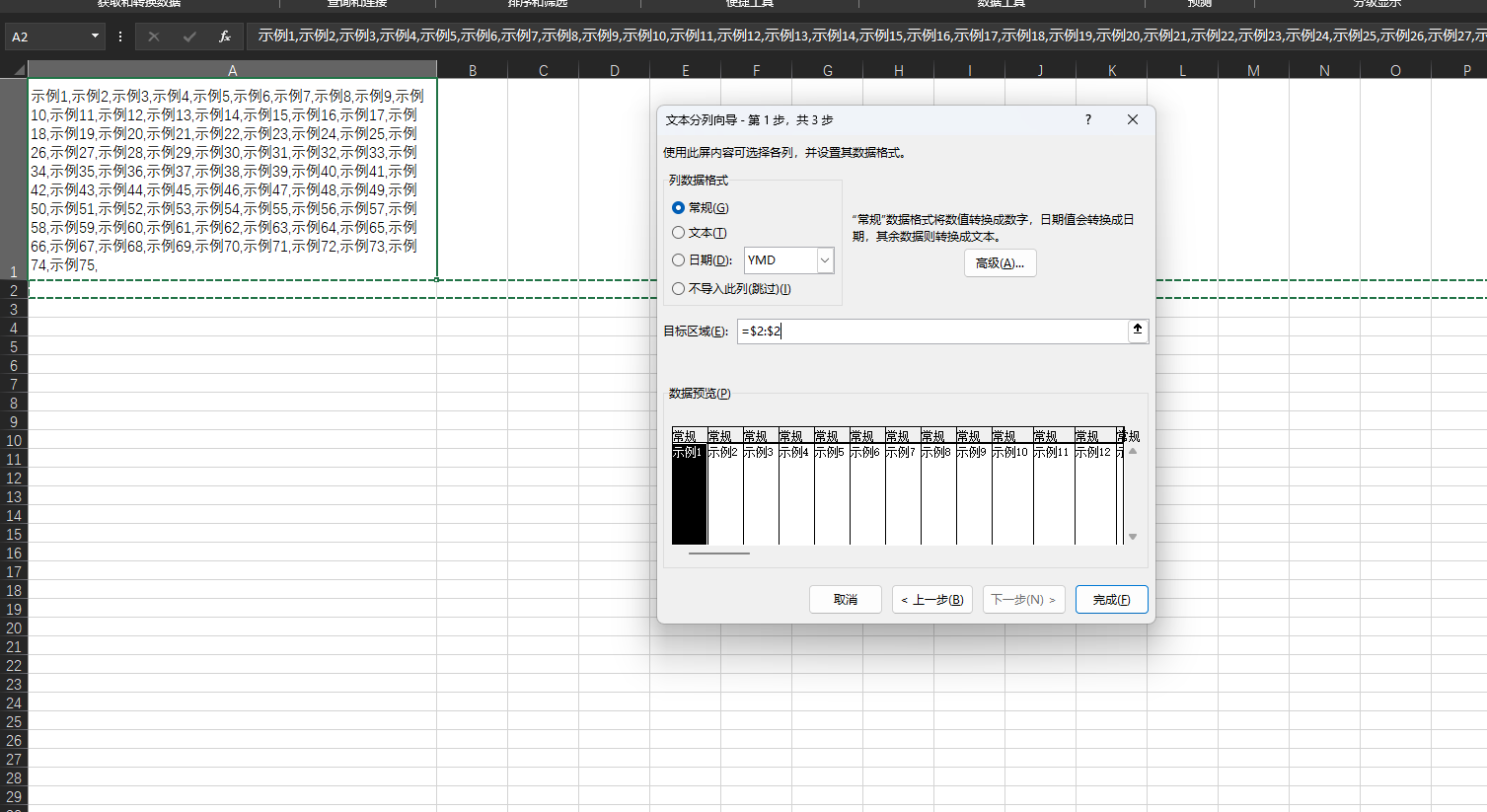Click the Insert Function fx icon

(222, 36)
